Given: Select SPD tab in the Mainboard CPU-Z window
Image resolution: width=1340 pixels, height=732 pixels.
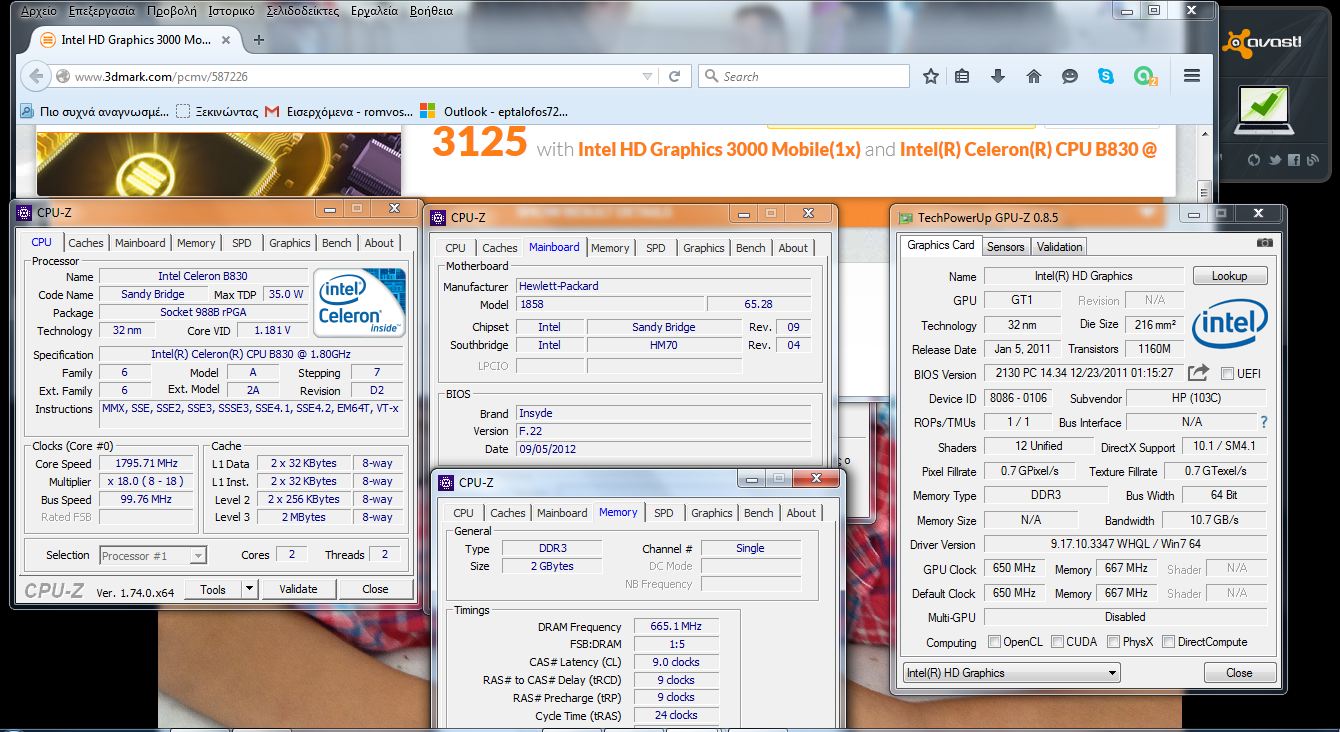Looking at the screenshot, I should [655, 248].
